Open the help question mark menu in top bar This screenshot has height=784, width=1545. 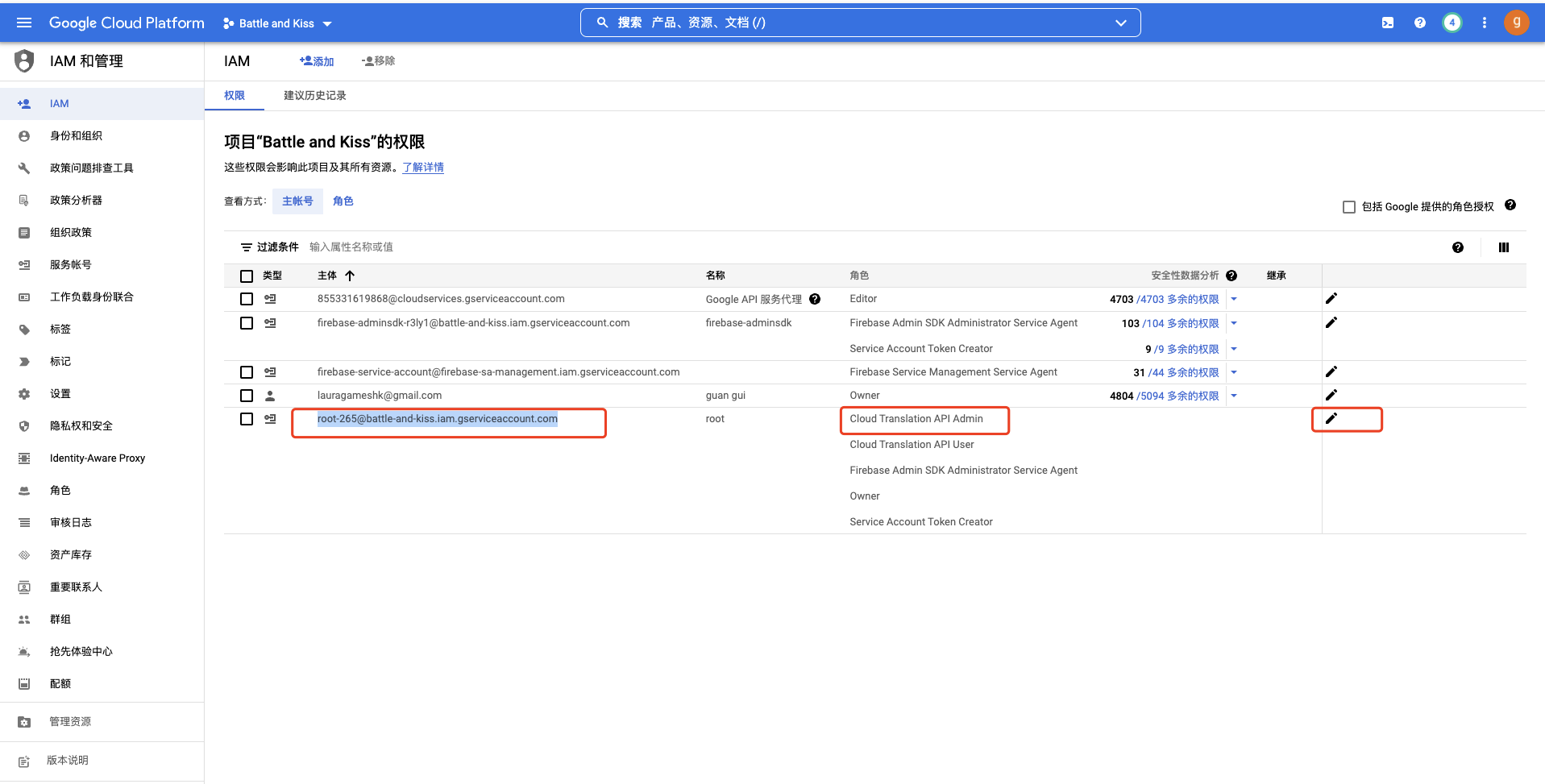click(x=1420, y=23)
